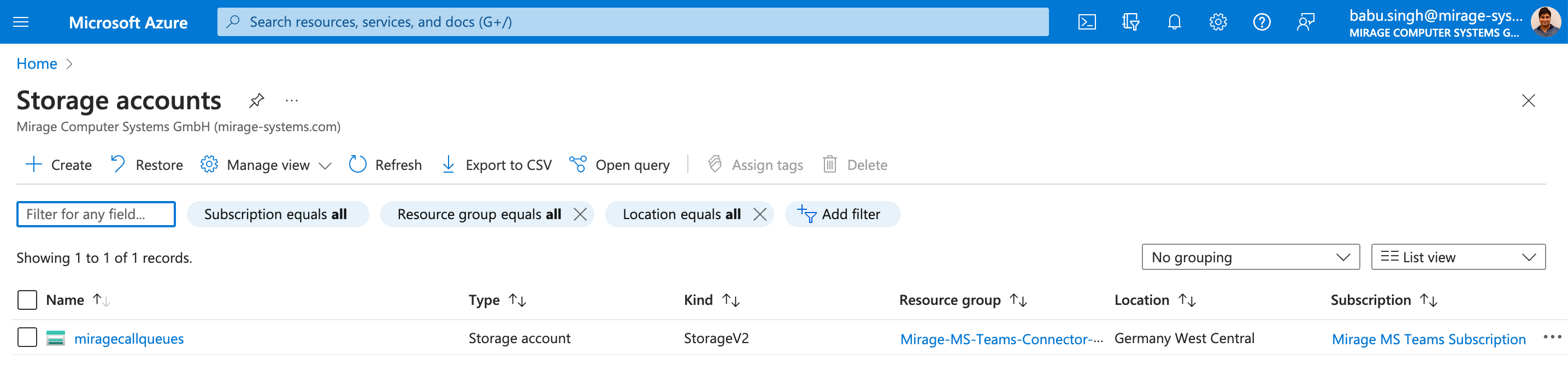This screenshot has width=1568, height=371.
Task: Open the Feedback icon
Action: [1305, 22]
